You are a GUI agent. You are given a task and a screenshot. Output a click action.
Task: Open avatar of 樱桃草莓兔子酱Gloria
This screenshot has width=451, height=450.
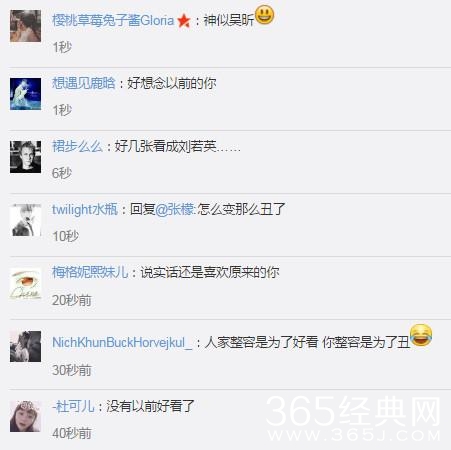tap(25, 26)
